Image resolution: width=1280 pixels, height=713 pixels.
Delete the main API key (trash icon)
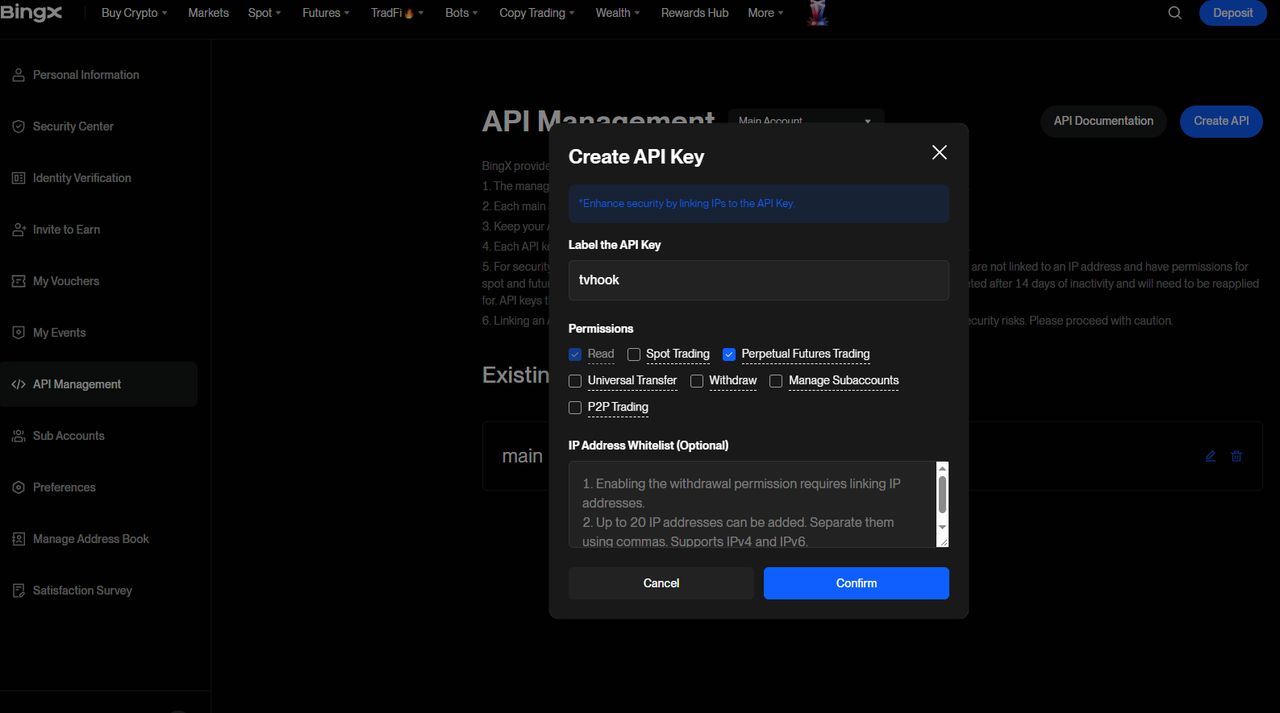1236,456
